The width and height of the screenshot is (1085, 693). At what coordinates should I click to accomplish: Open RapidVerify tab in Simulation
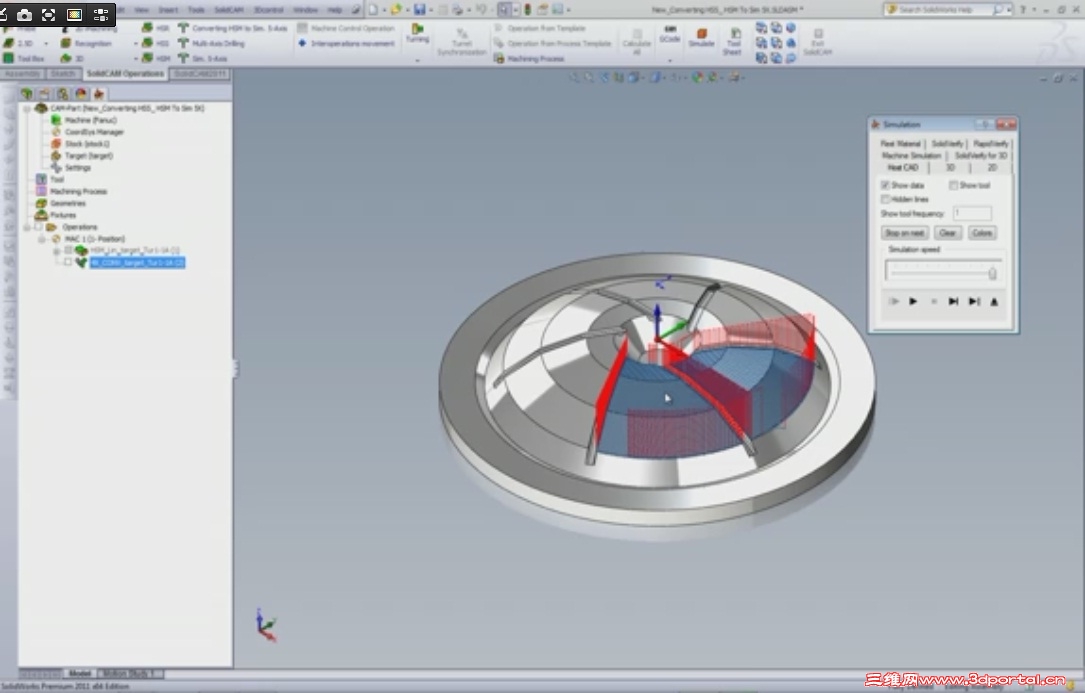pos(990,143)
